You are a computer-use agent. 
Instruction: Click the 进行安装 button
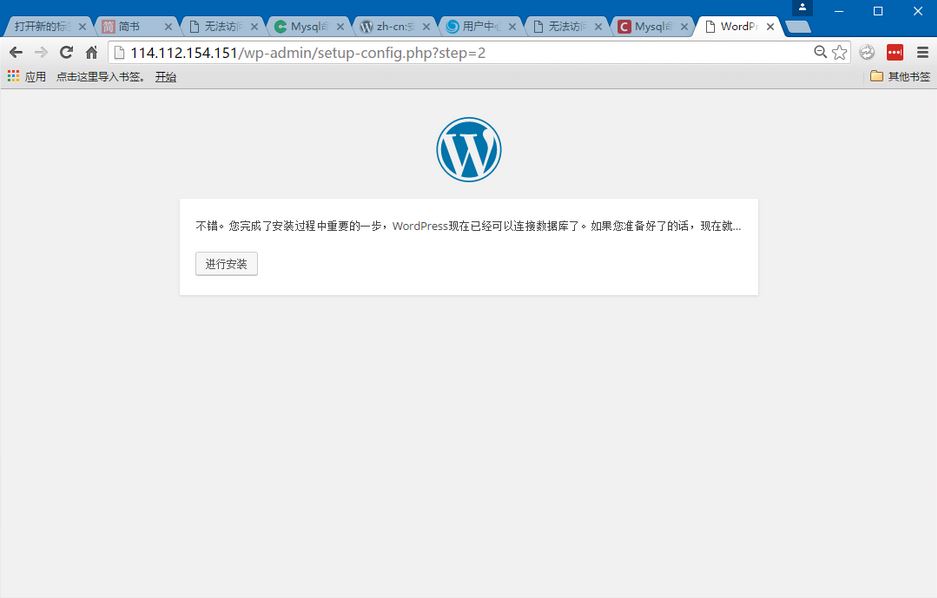(x=226, y=264)
